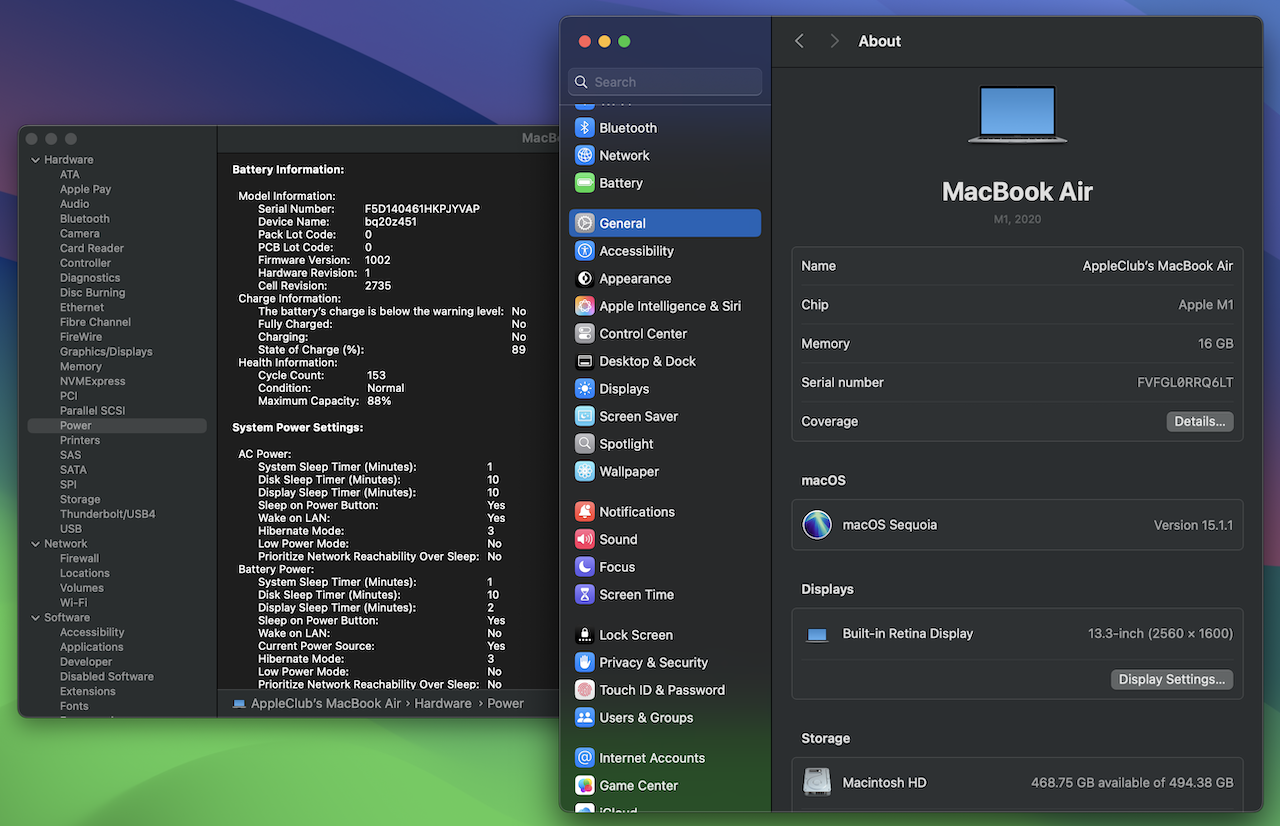The height and width of the screenshot is (826, 1280).
Task: Select Extensions in System Information sidebar
Action: coord(87,691)
